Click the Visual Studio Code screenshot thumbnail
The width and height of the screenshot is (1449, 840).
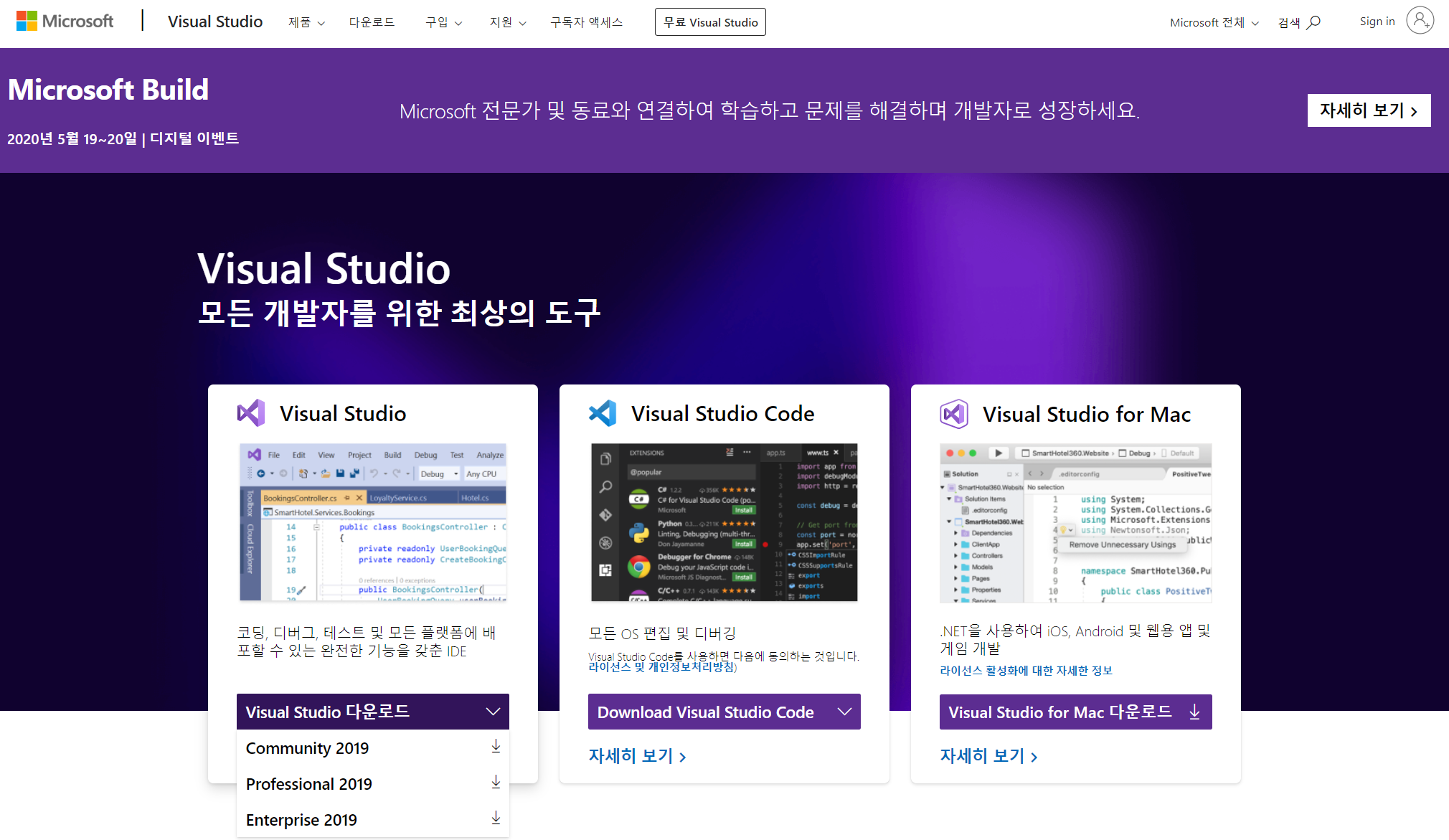[x=724, y=522]
